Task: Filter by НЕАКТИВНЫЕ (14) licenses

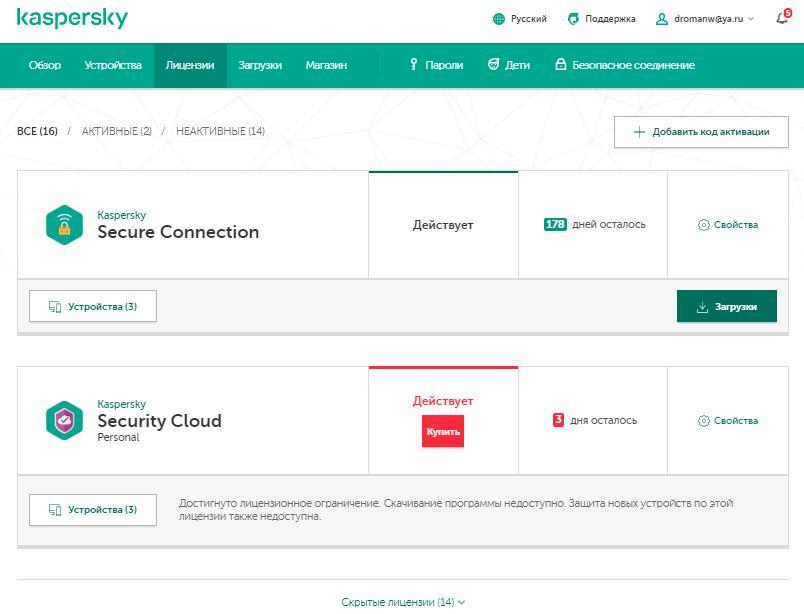Action: [220, 131]
